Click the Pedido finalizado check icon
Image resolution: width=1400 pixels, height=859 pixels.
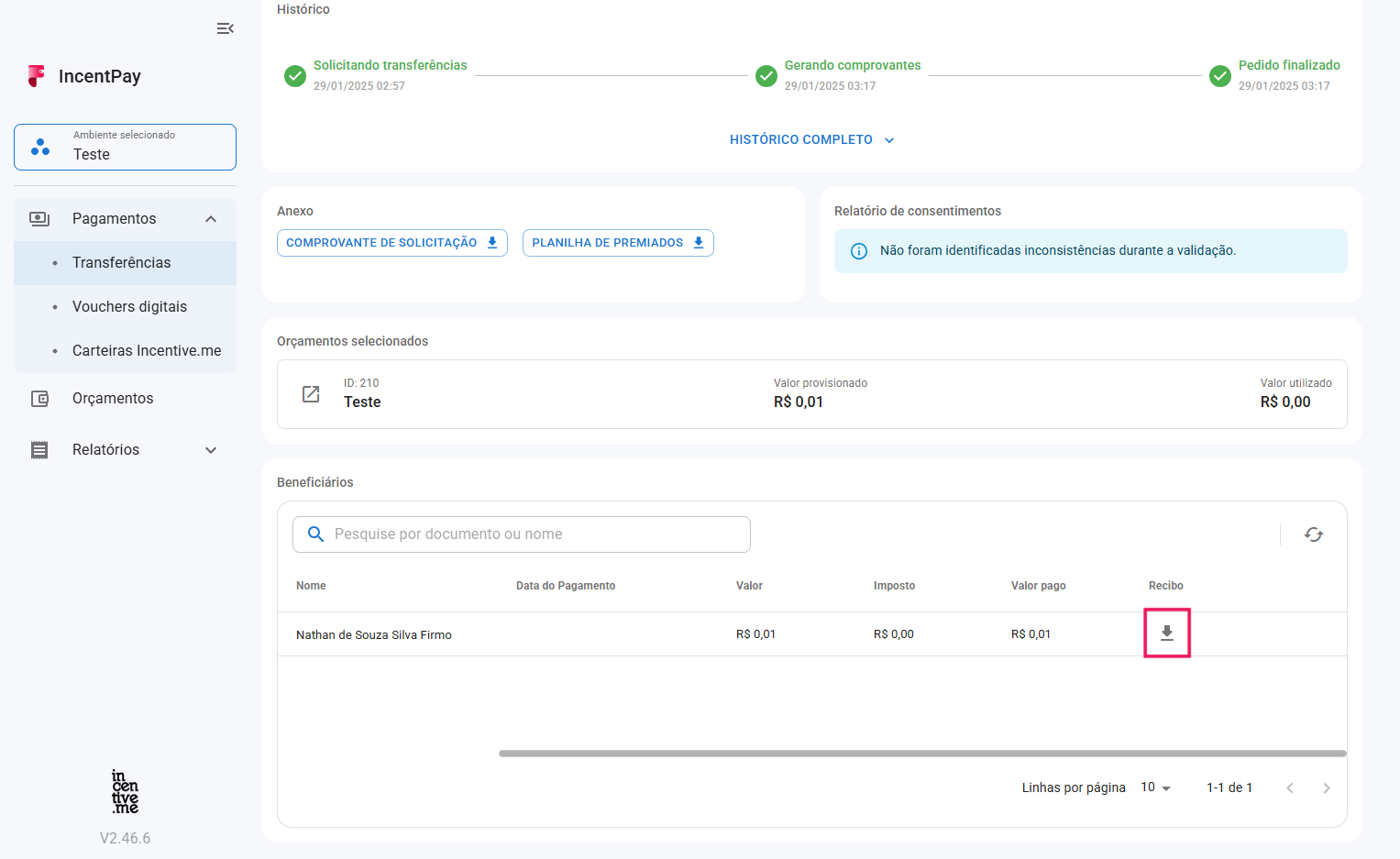click(x=1220, y=76)
